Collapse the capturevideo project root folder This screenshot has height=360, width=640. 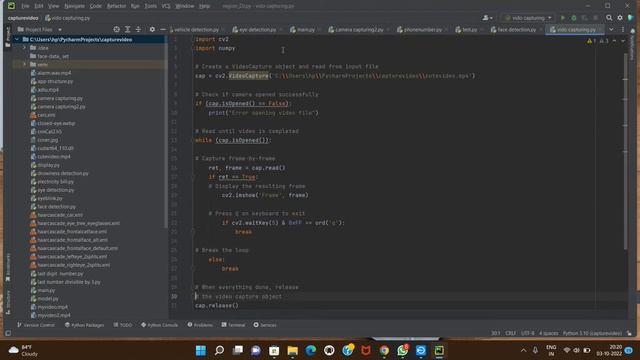click(x=17, y=40)
